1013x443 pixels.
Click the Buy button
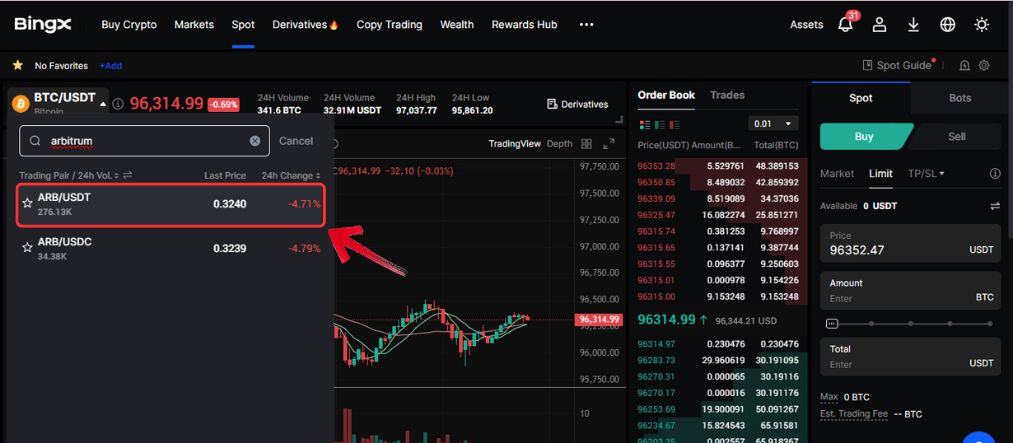click(864, 136)
